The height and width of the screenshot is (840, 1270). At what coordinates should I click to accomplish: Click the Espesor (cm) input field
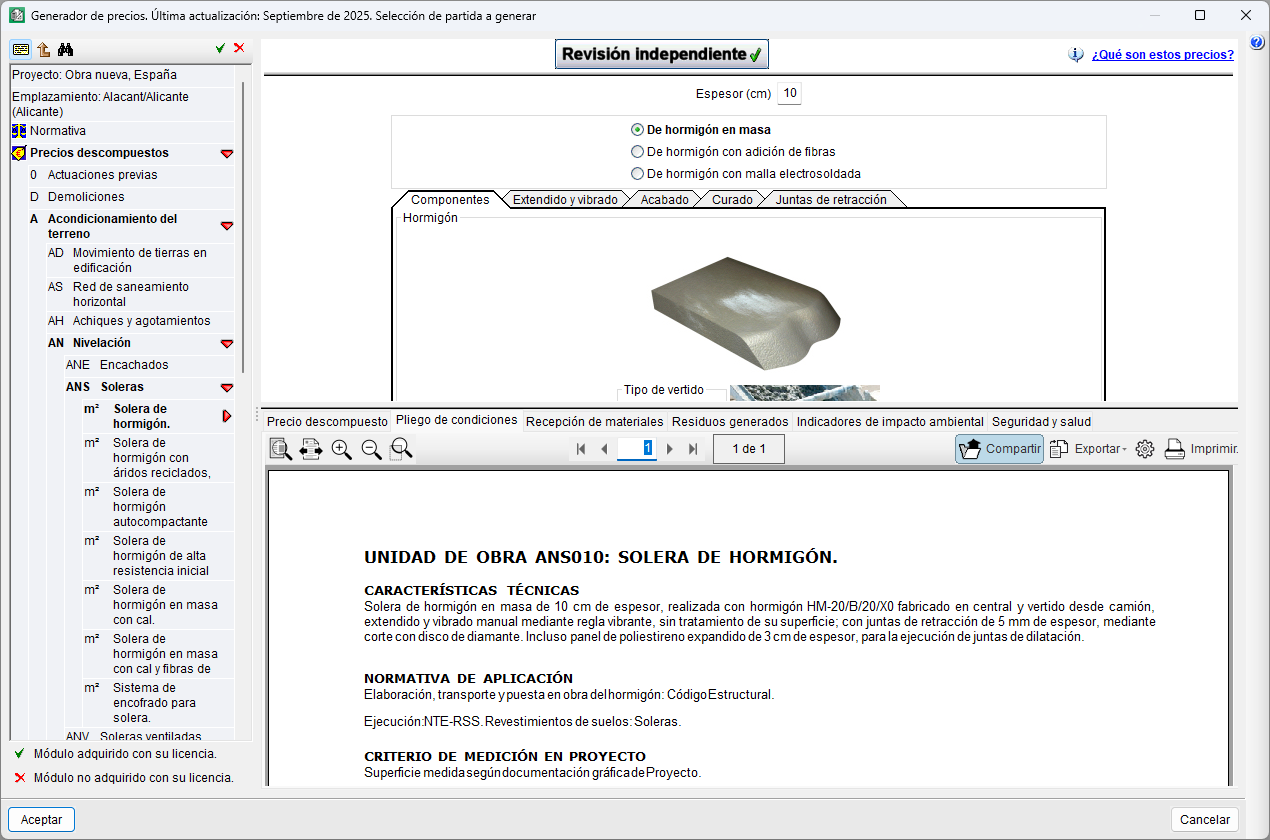789,94
